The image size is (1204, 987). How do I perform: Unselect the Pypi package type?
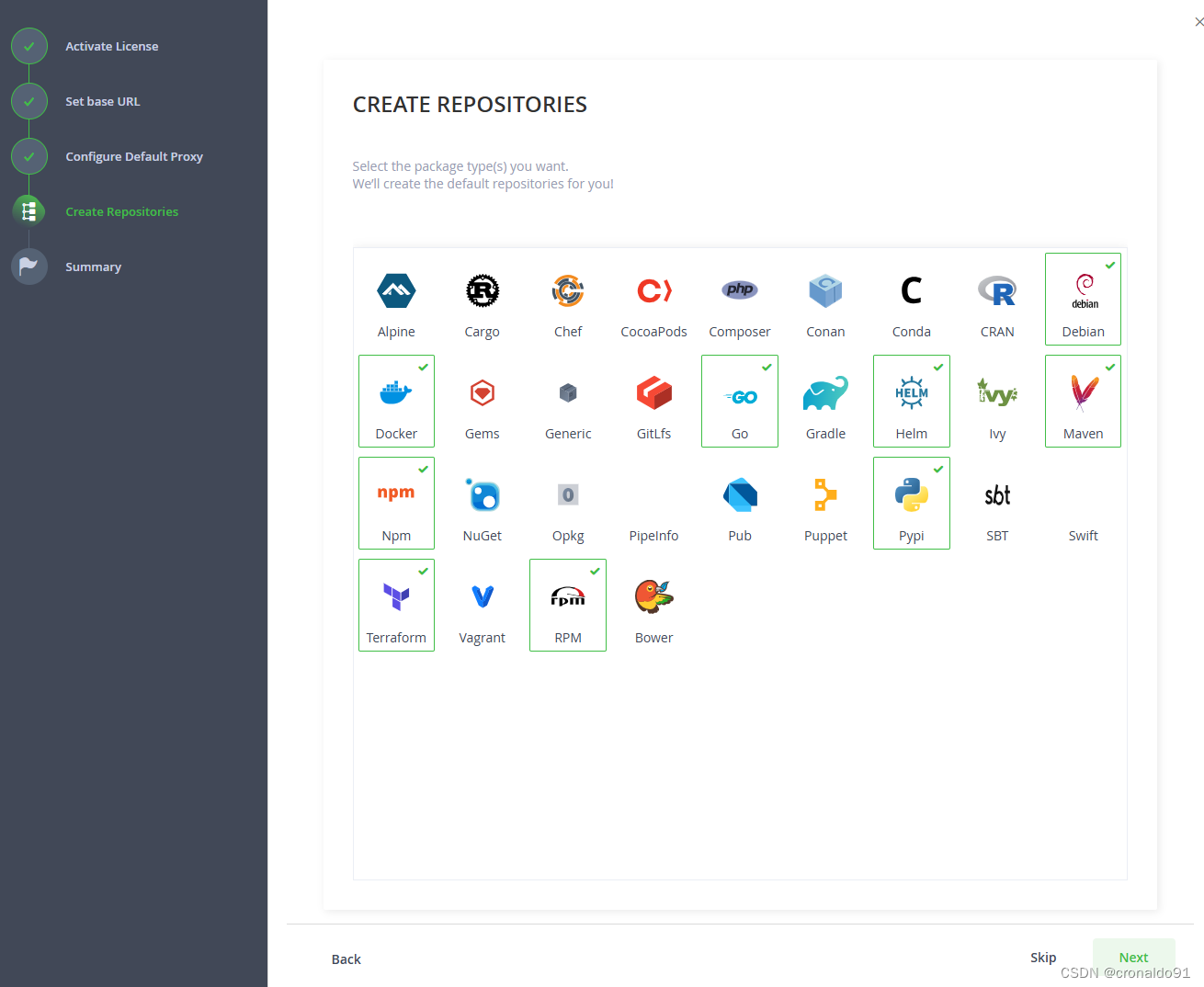click(911, 504)
